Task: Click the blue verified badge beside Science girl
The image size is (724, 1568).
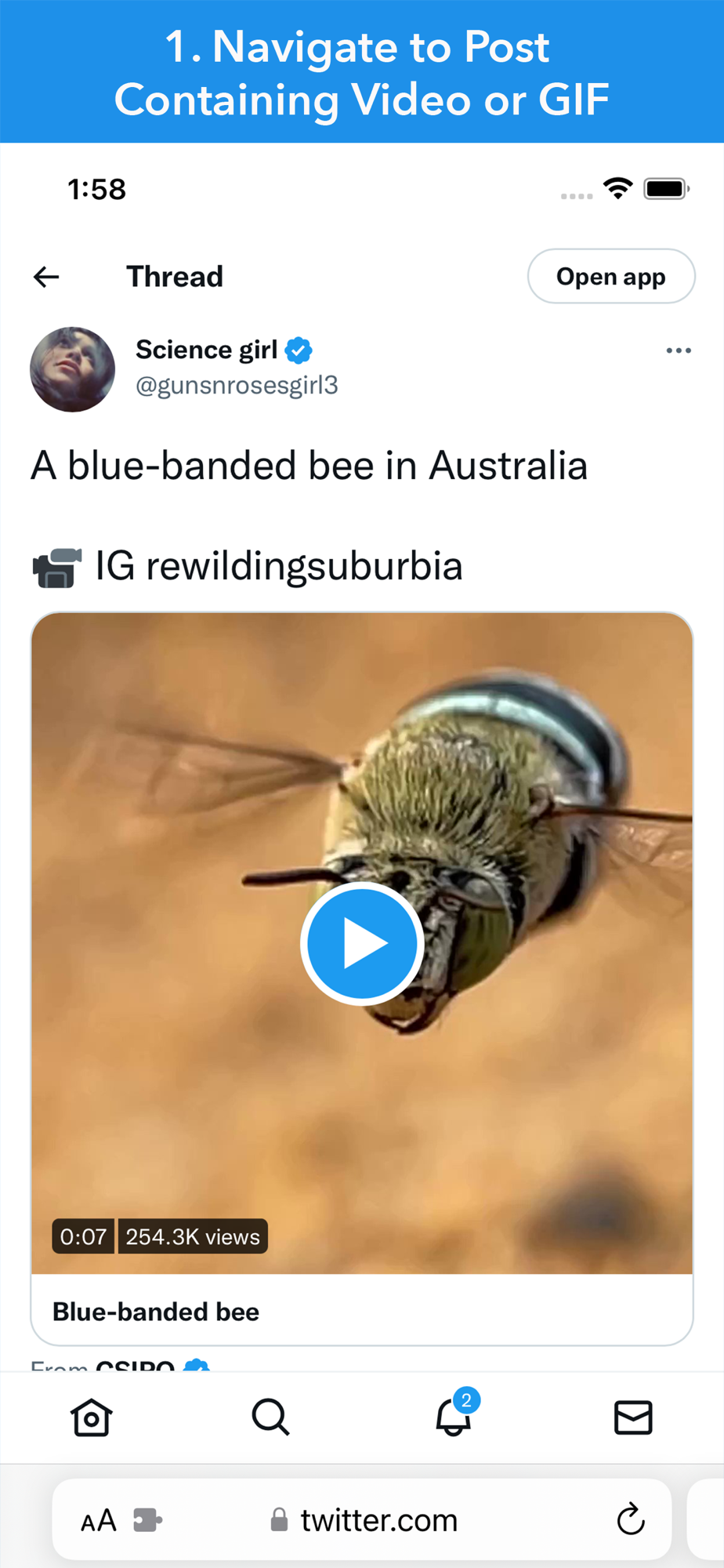Action: [299, 350]
